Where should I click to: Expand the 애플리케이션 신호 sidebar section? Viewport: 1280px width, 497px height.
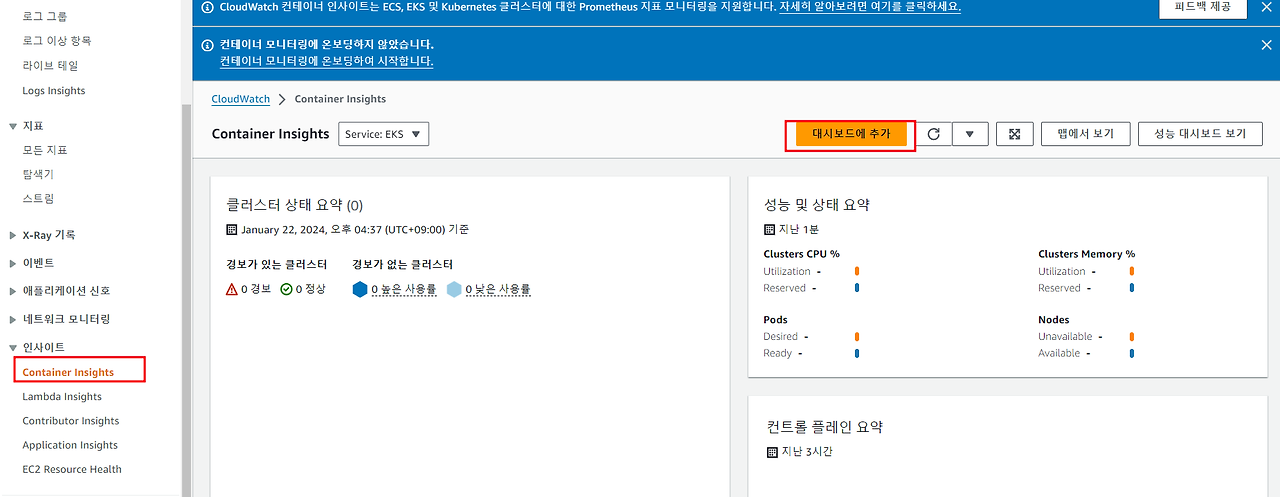(x=13, y=291)
